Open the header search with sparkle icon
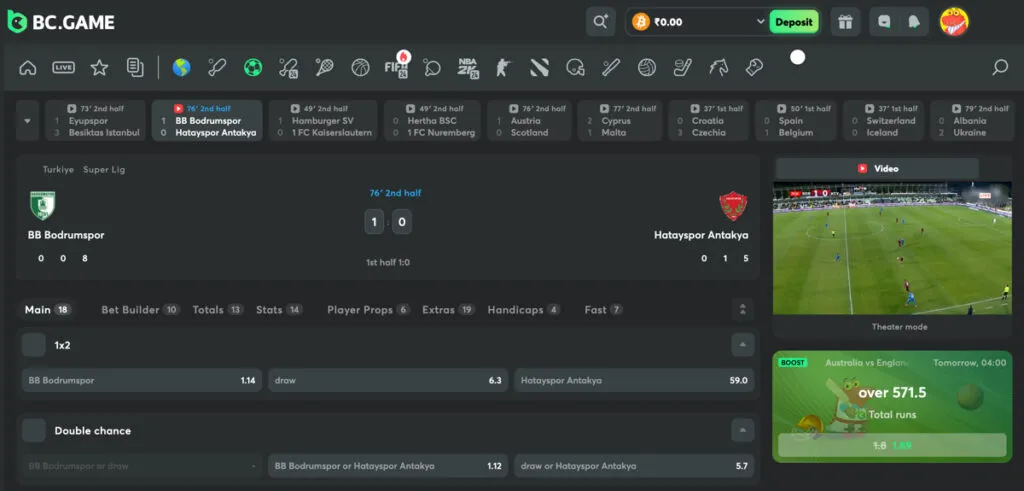The width and height of the screenshot is (1024, 491). tap(601, 22)
